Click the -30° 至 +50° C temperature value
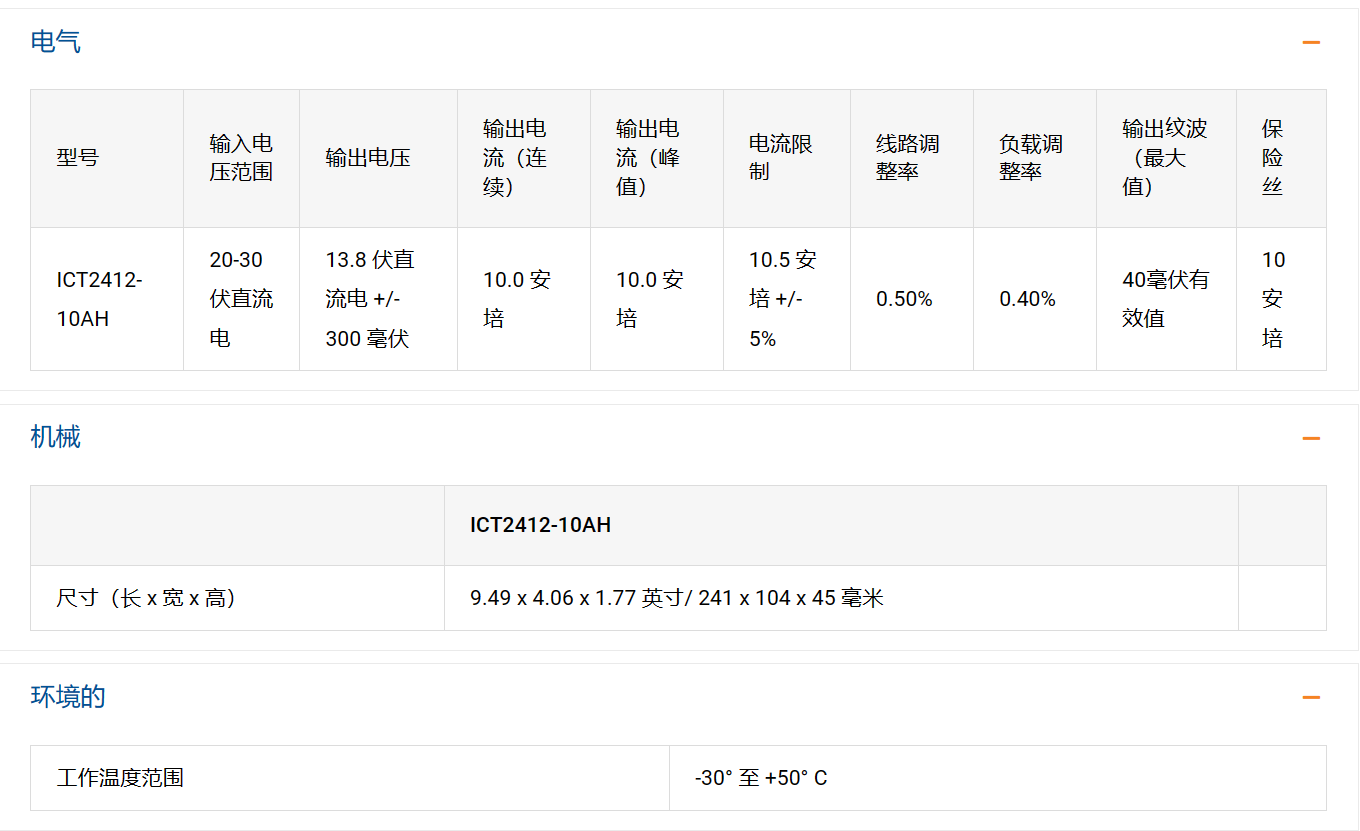This screenshot has width=1360, height=831. (x=761, y=778)
